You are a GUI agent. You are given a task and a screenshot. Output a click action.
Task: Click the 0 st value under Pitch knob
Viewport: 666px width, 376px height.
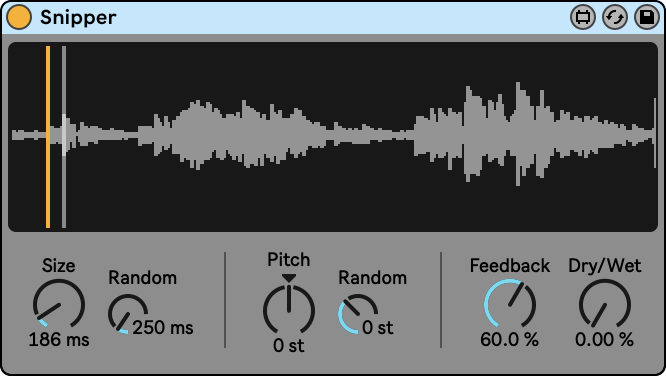click(289, 345)
